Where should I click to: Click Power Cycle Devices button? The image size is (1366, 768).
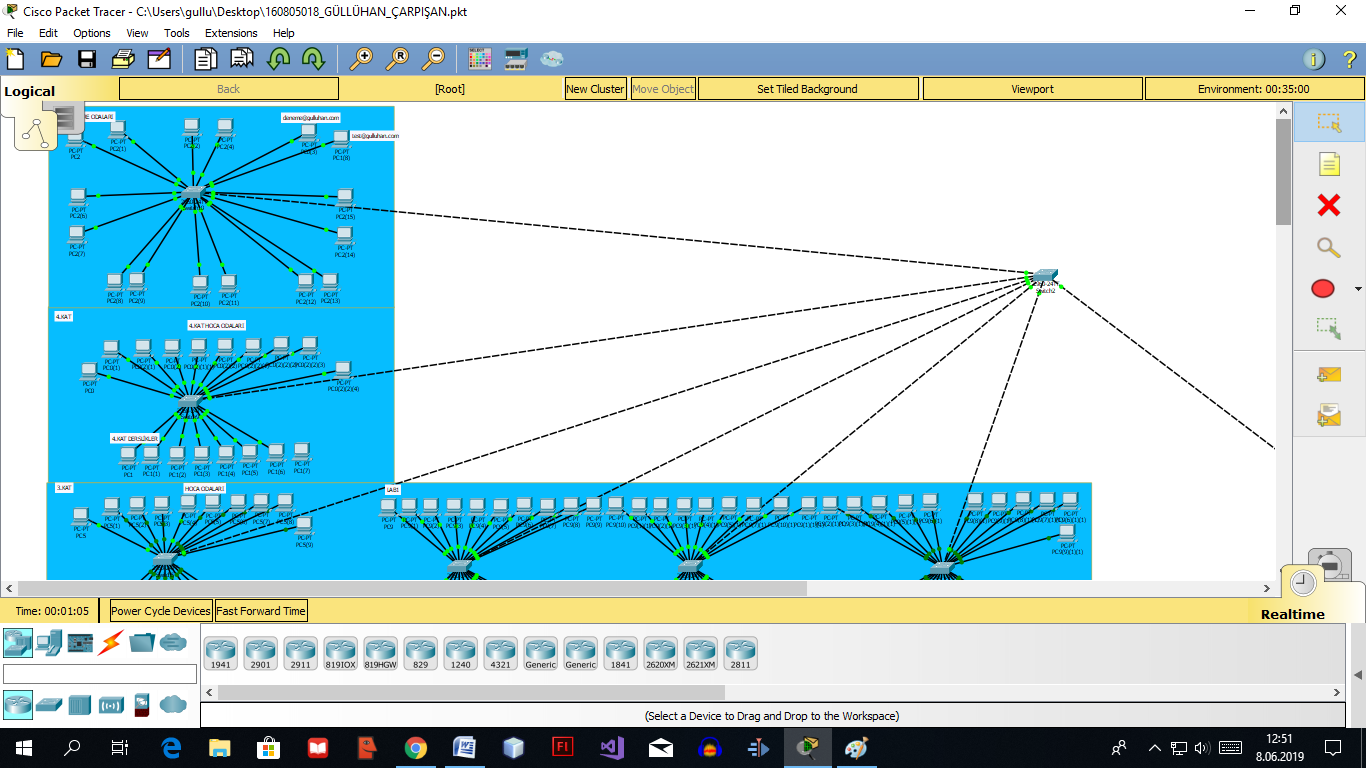click(161, 611)
